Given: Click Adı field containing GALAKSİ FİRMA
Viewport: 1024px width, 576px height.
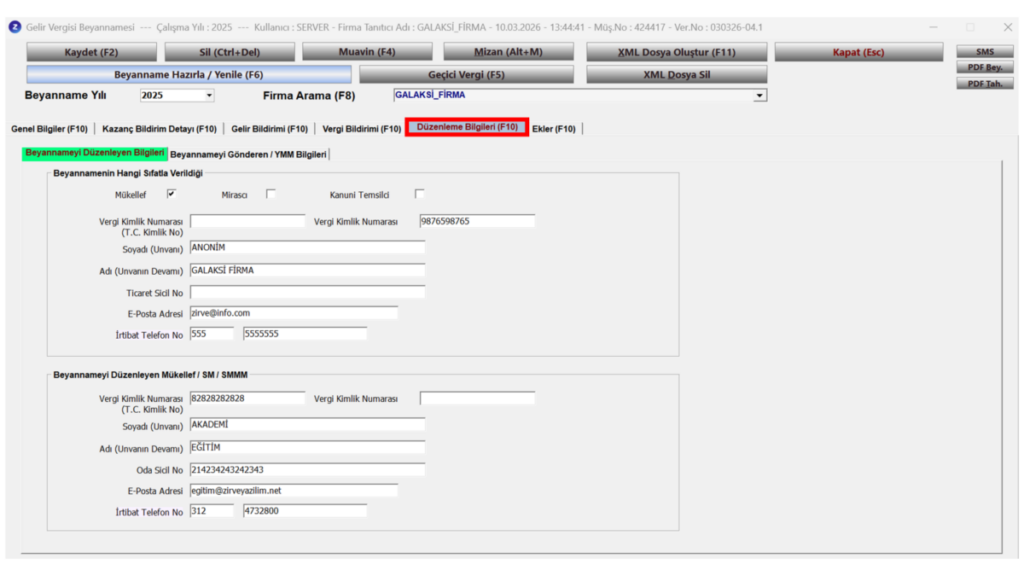Looking at the screenshot, I should [308, 270].
